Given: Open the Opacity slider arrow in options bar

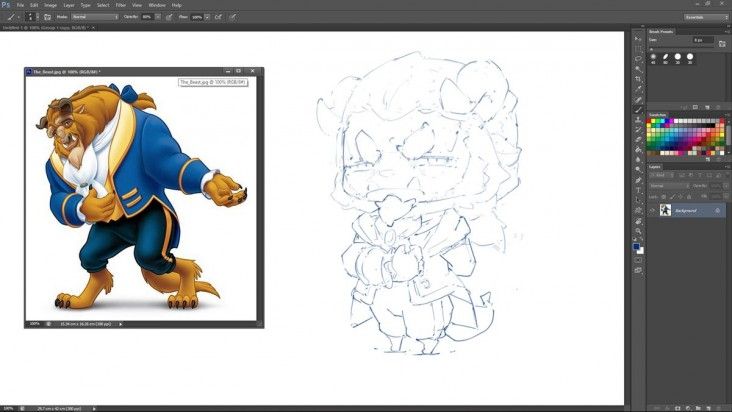Looking at the screenshot, I should click(158, 17).
